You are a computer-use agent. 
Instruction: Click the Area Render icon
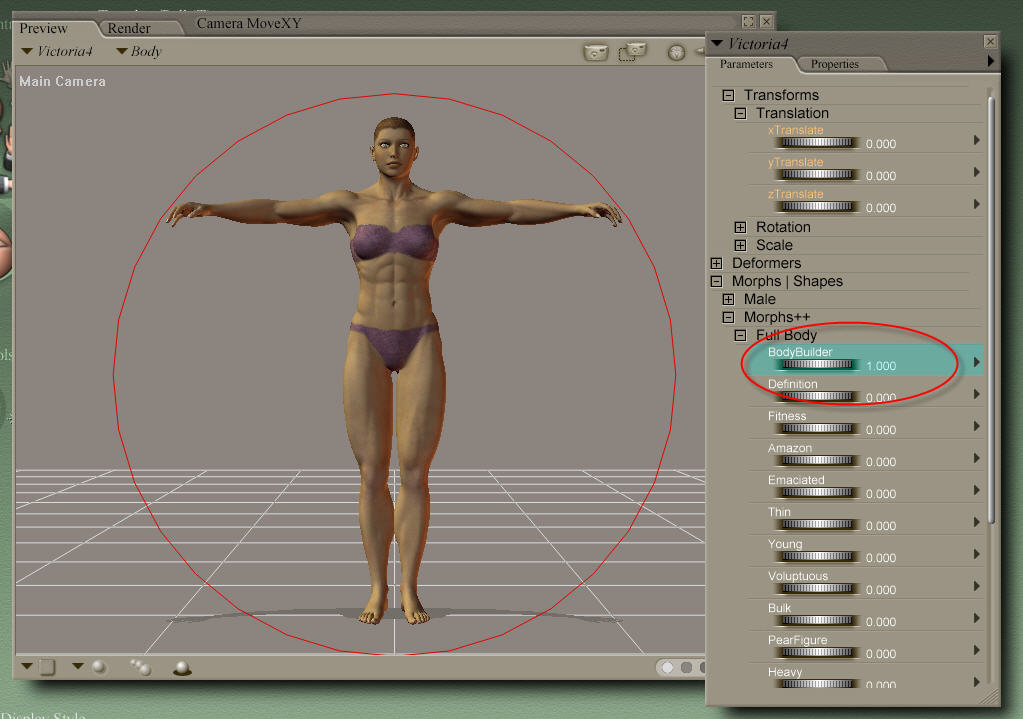tap(632, 52)
